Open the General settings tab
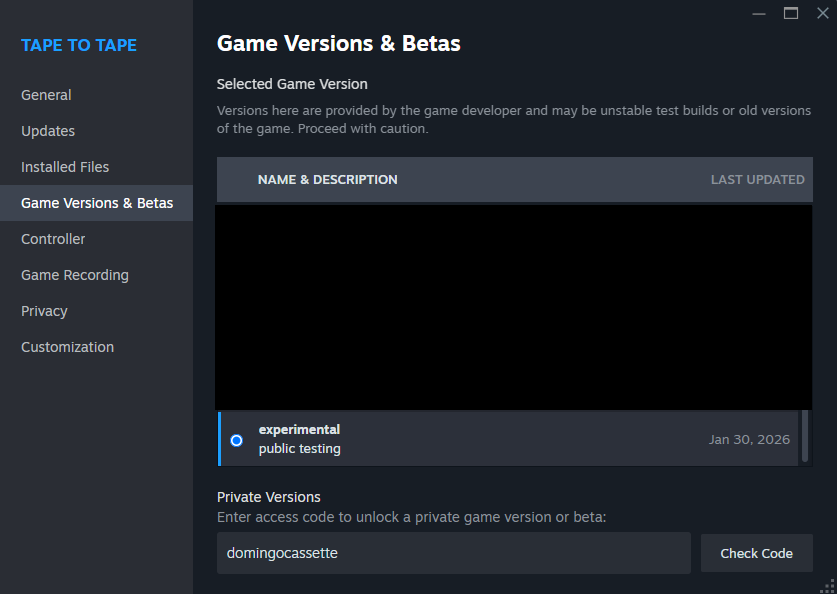The width and height of the screenshot is (837, 594). (46, 95)
